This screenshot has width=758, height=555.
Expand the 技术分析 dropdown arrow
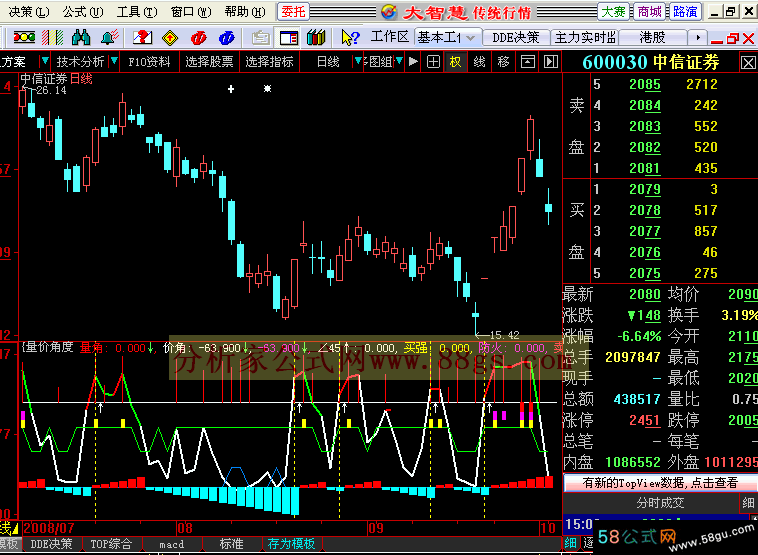[x=114, y=61]
